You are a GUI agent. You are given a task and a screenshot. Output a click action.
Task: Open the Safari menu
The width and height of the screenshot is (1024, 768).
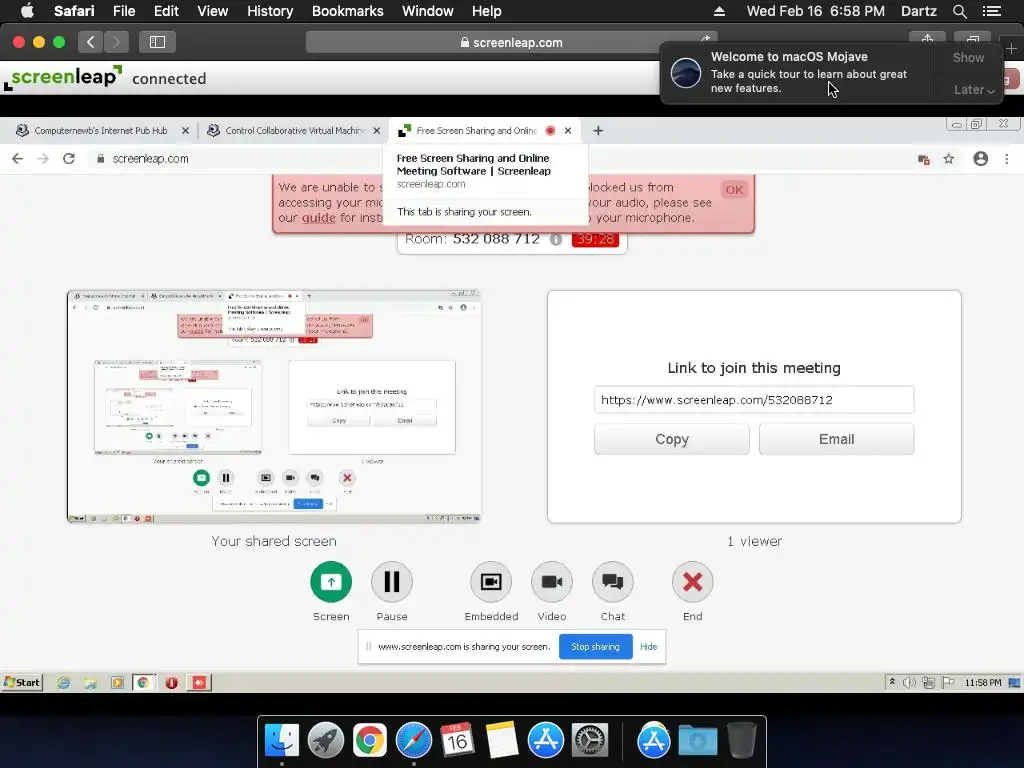coord(74,11)
